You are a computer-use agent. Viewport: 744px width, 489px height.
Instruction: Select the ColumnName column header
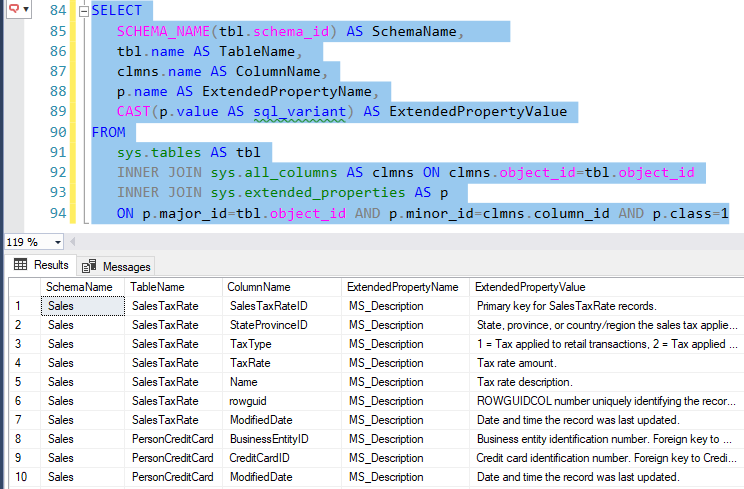[x=281, y=287]
